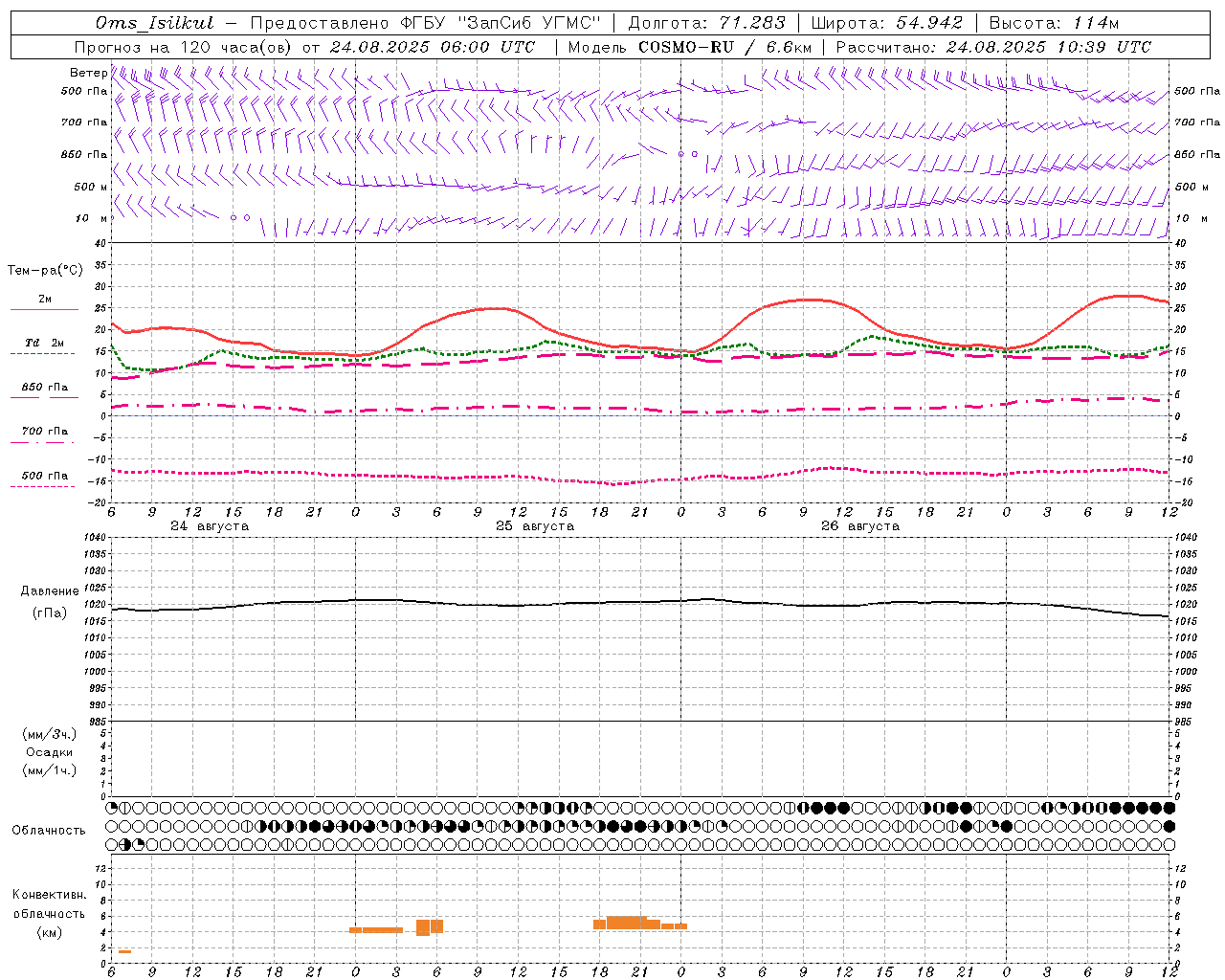Click the Давление chart label
Viewport: 1225px width, 980px height.
[50, 591]
